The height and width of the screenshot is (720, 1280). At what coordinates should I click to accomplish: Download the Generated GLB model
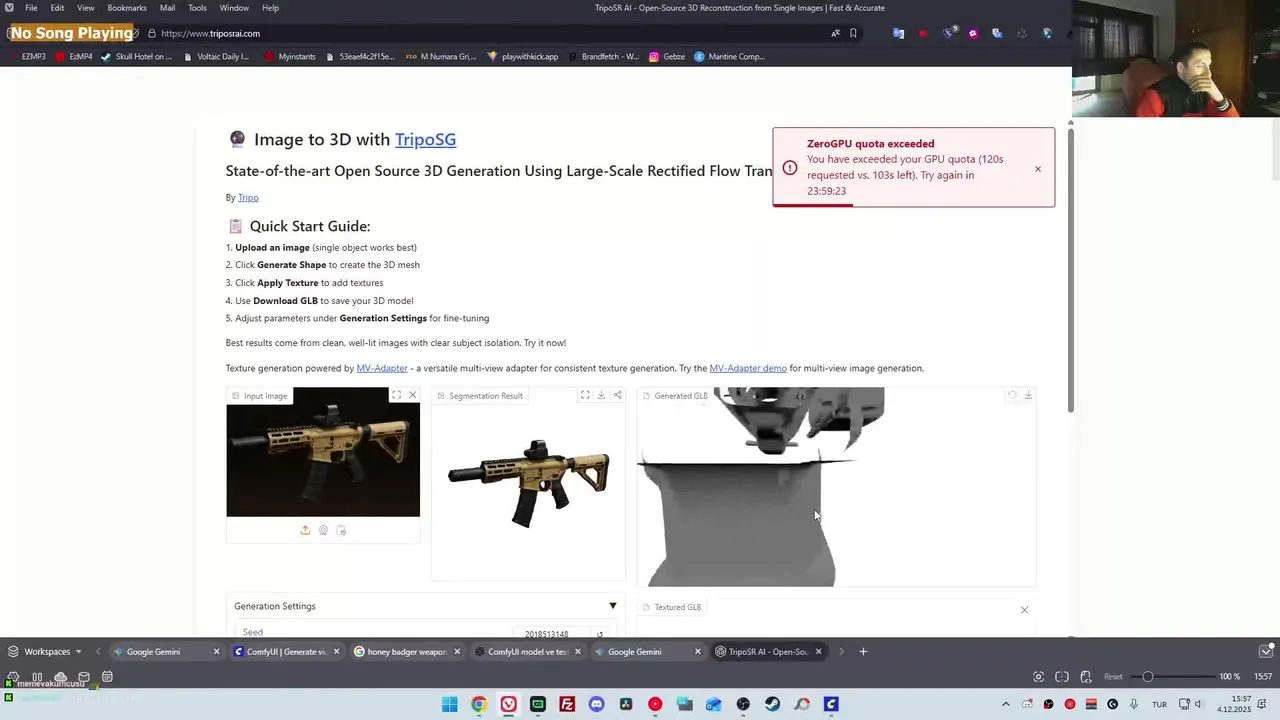click(x=1028, y=395)
